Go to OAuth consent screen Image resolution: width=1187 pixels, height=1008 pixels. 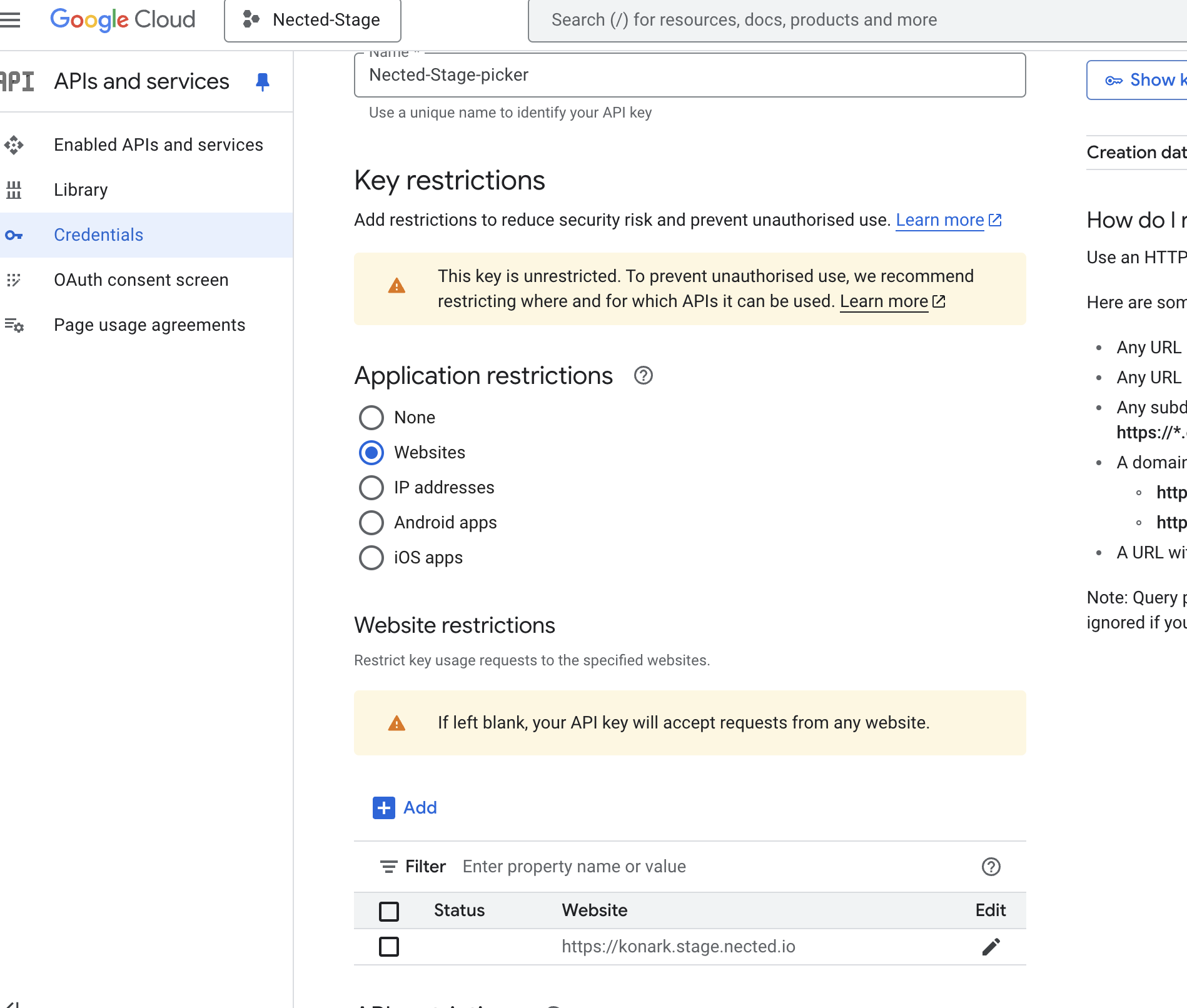coord(141,280)
